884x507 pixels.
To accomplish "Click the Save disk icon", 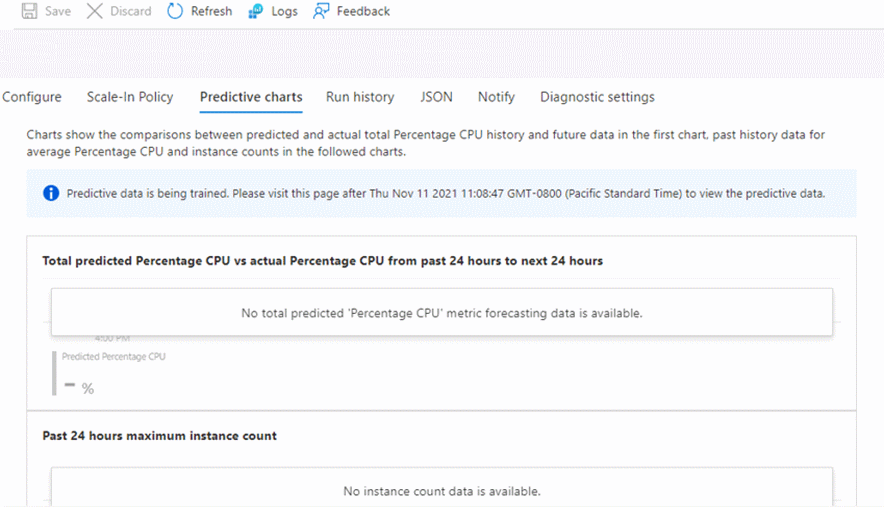I will point(30,11).
